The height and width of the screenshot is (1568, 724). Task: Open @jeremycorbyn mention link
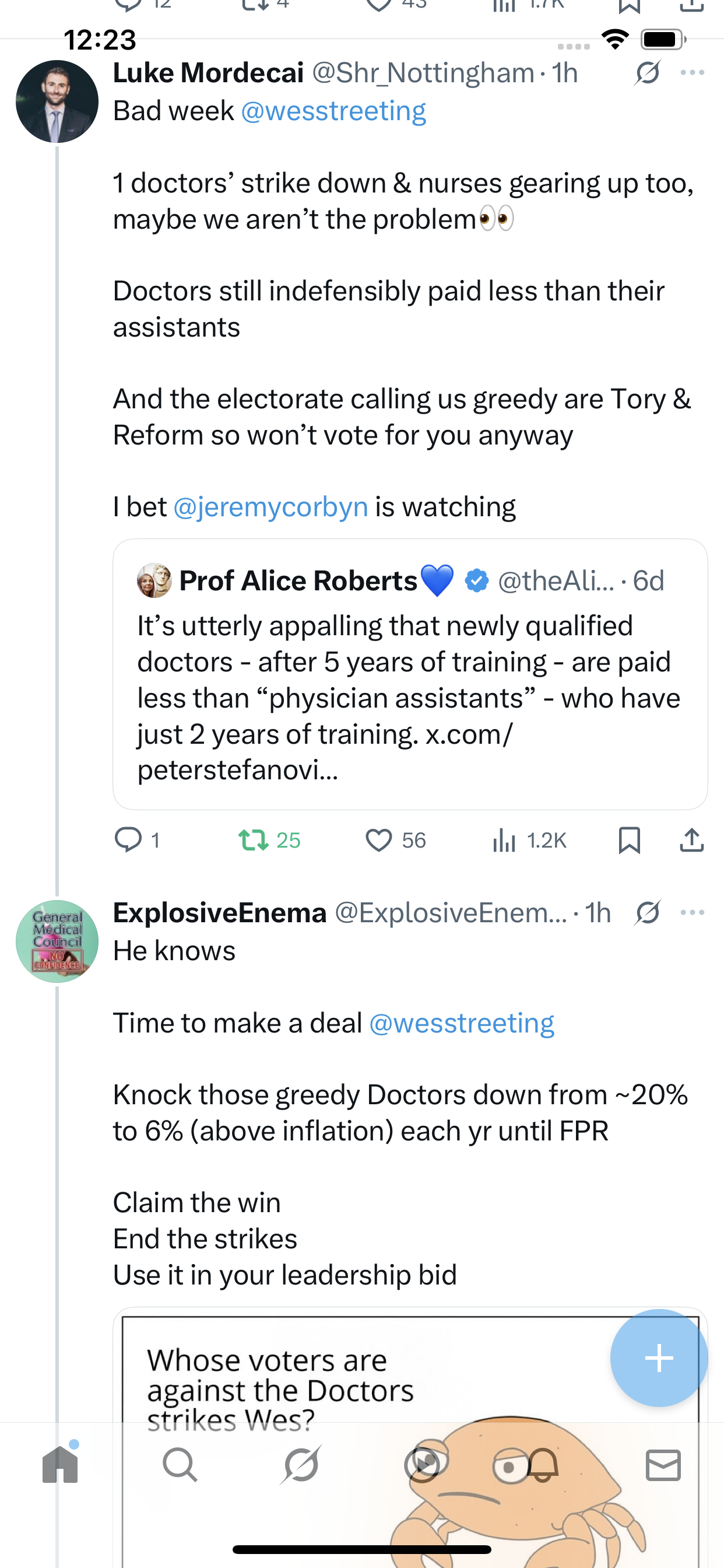(270, 506)
